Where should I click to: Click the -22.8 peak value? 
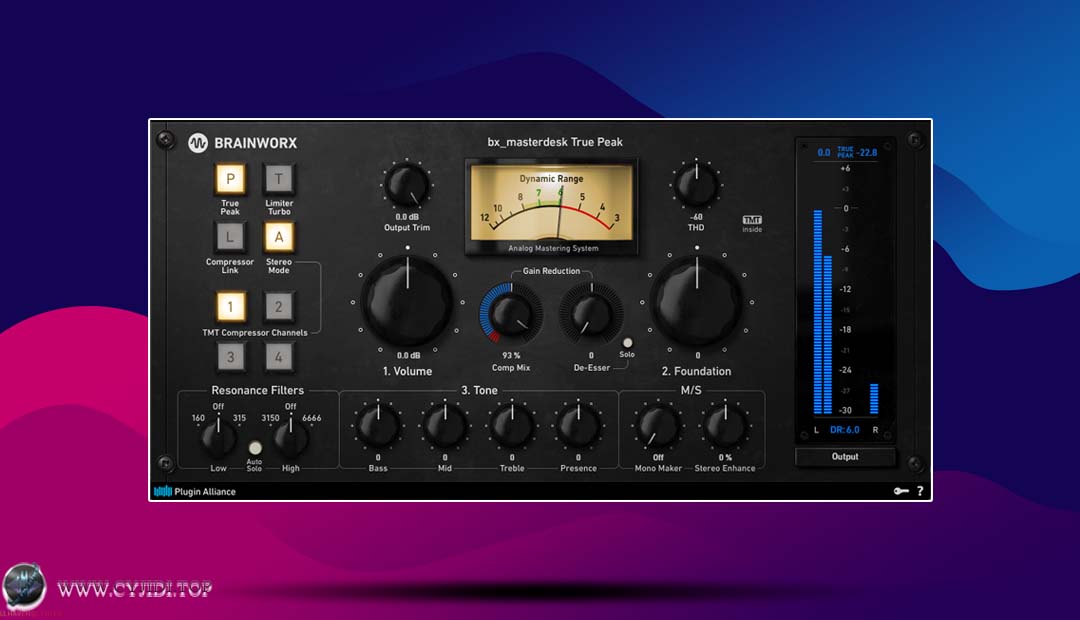[x=866, y=152]
